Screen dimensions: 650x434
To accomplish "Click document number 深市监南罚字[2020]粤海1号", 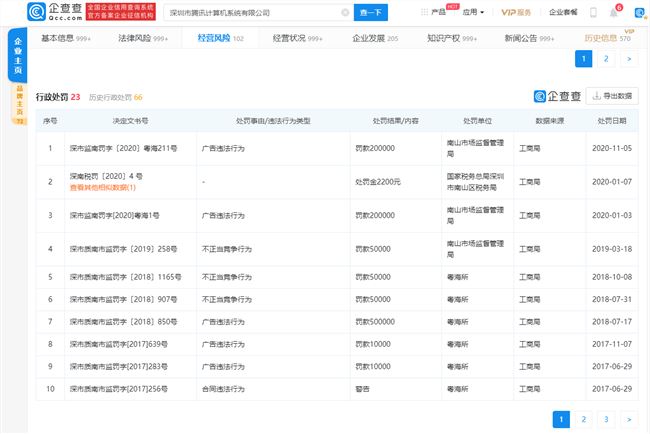I will pos(114,215).
